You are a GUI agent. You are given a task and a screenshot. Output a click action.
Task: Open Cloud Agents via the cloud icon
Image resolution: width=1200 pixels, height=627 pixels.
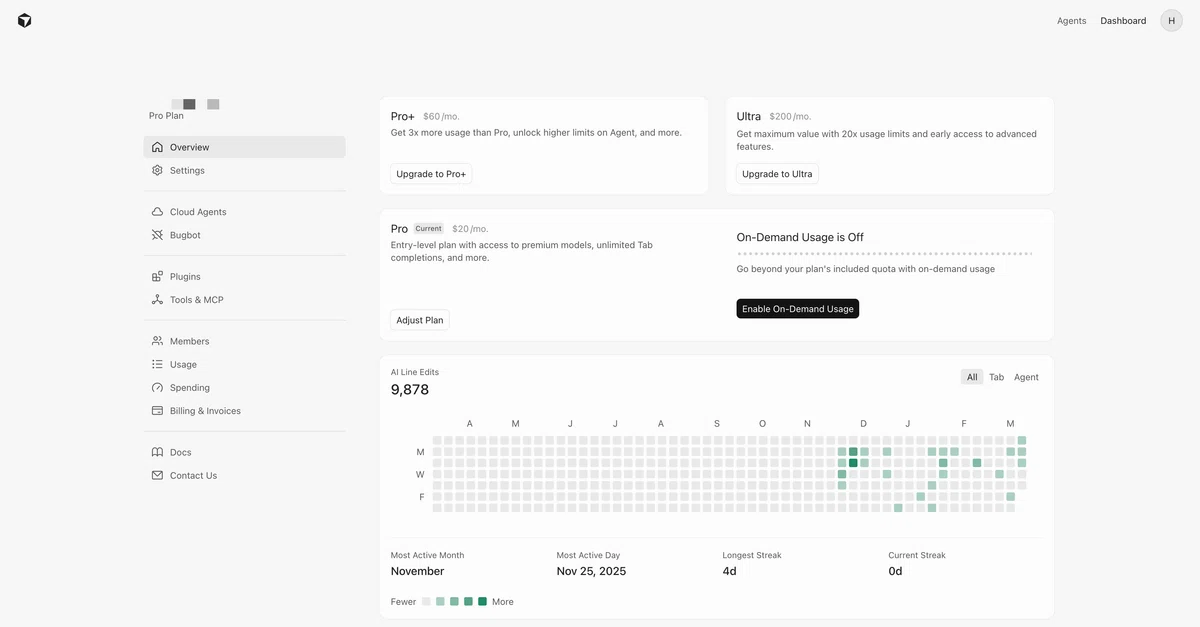[x=157, y=212]
